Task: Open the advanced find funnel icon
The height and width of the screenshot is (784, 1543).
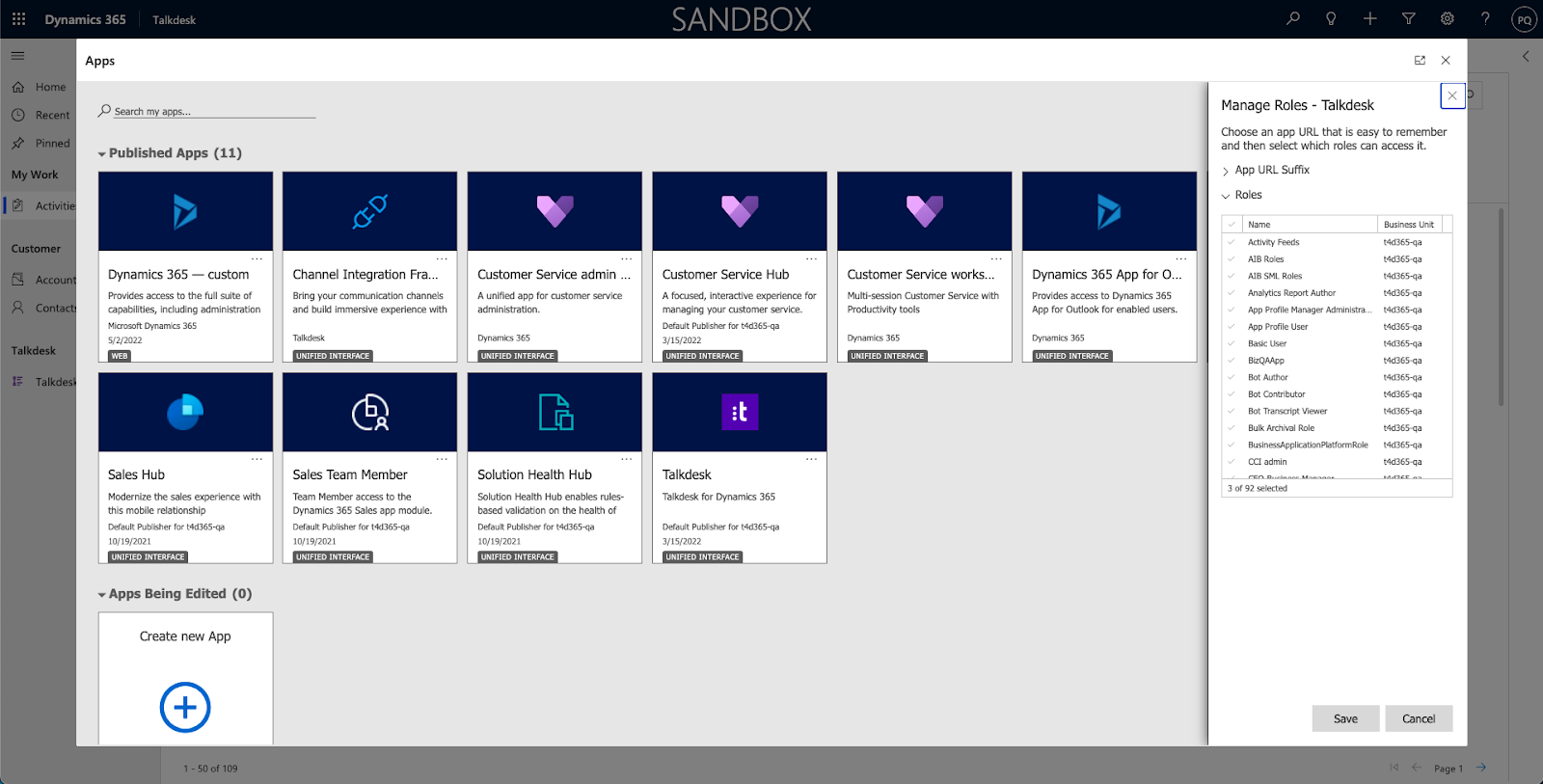Action: coord(1408,18)
